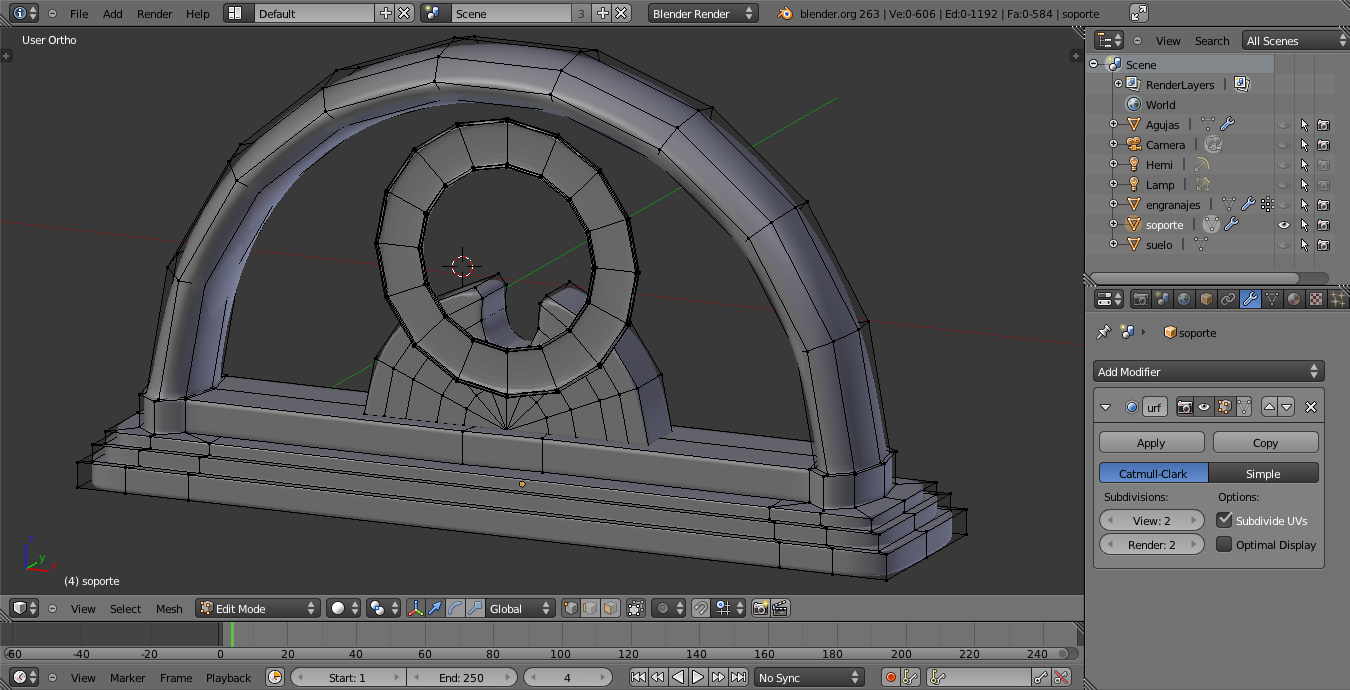Image resolution: width=1350 pixels, height=690 pixels.
Task: Open the Edit Mode dropdown
Action: click(258, 608)
